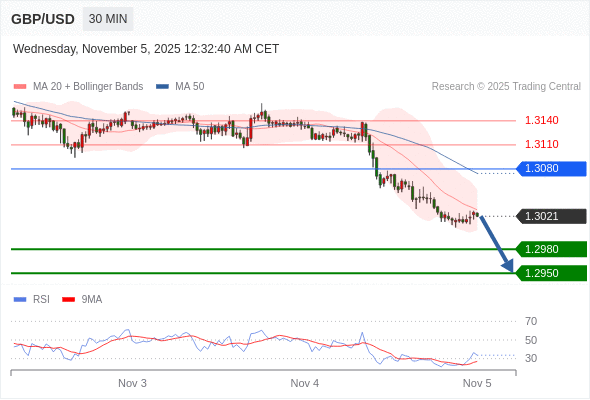Viewport: 590px width, 400px height.
Task: Click the black 1.3021 current price tag
Action: click(x=551, y=216)
